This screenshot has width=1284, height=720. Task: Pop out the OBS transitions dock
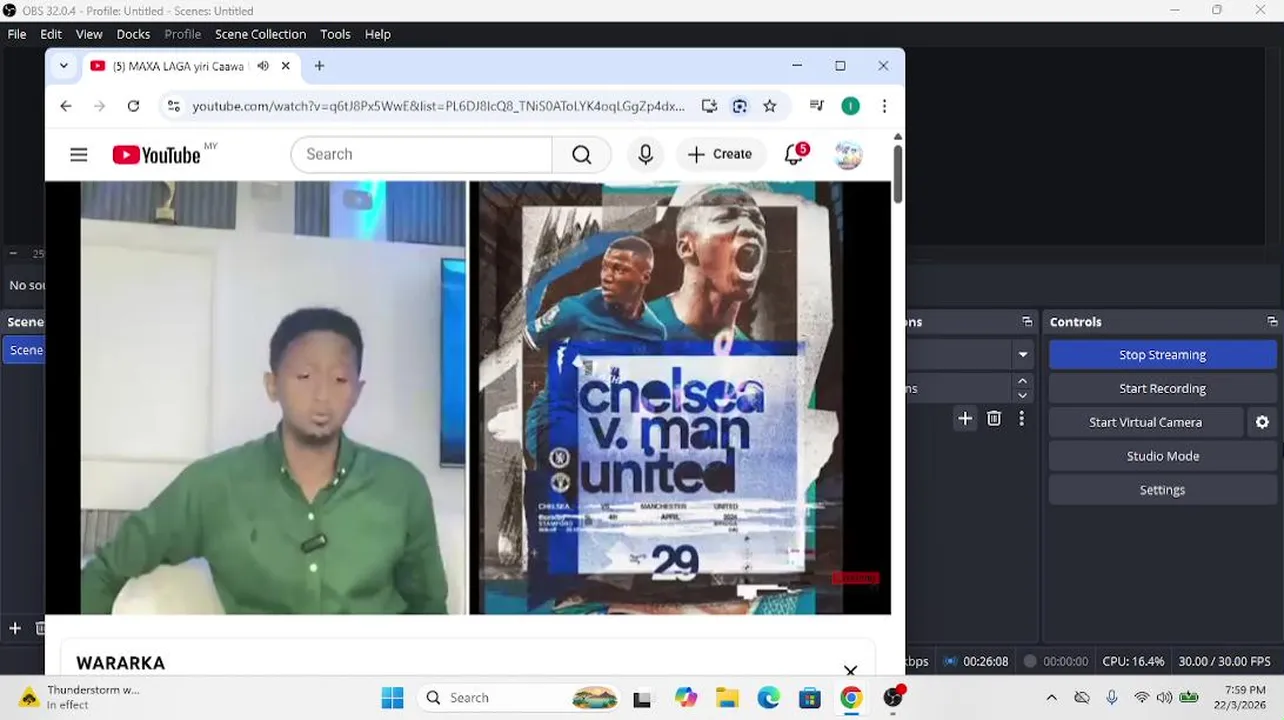(x=1026, y=322)
